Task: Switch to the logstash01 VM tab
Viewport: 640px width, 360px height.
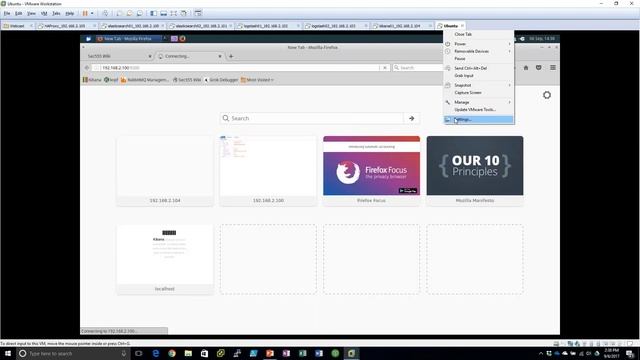Action: tap(267, 26)
